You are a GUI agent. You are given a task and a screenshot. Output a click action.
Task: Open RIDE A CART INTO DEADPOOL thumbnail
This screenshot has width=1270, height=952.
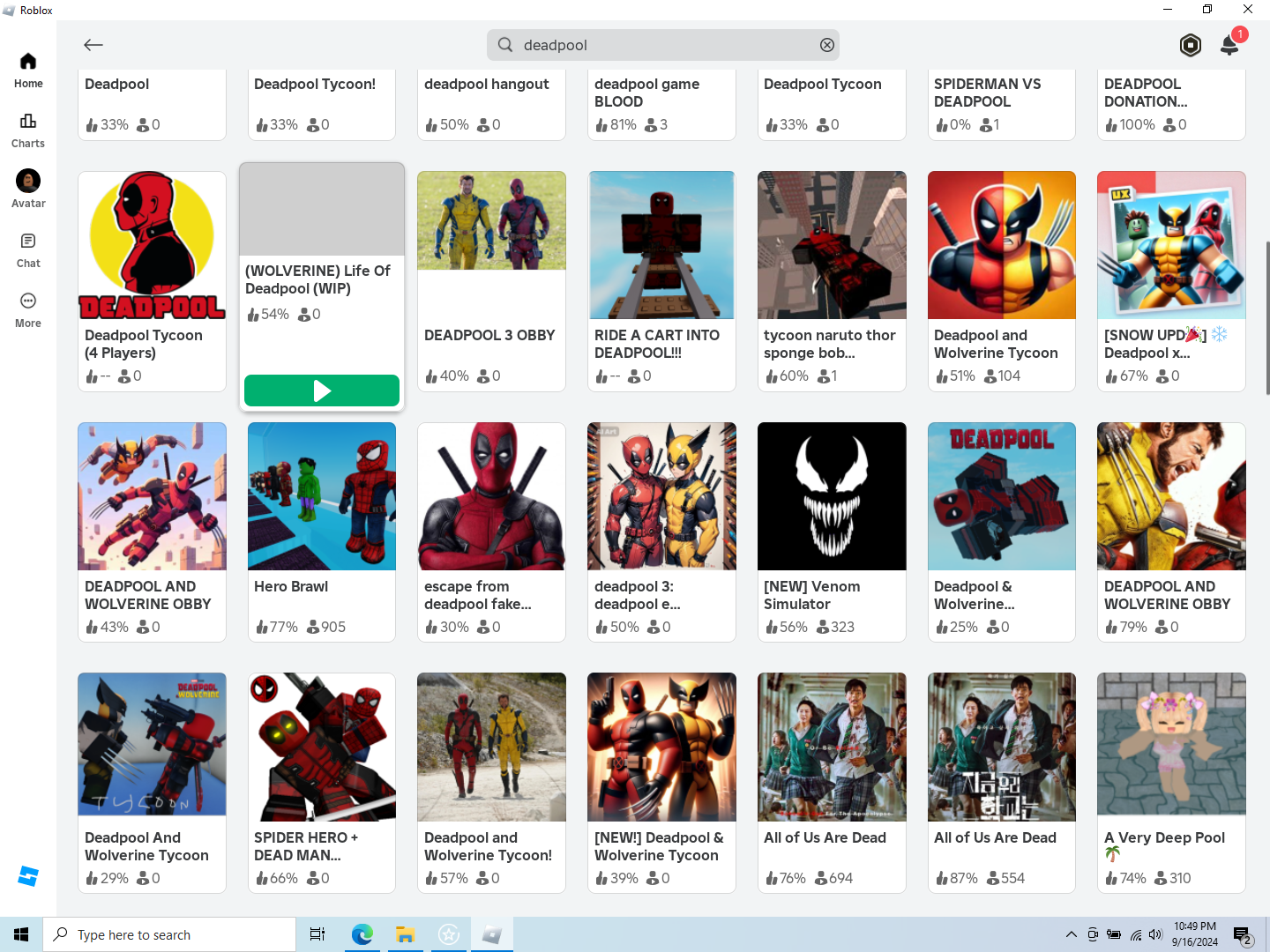[661, 245]
